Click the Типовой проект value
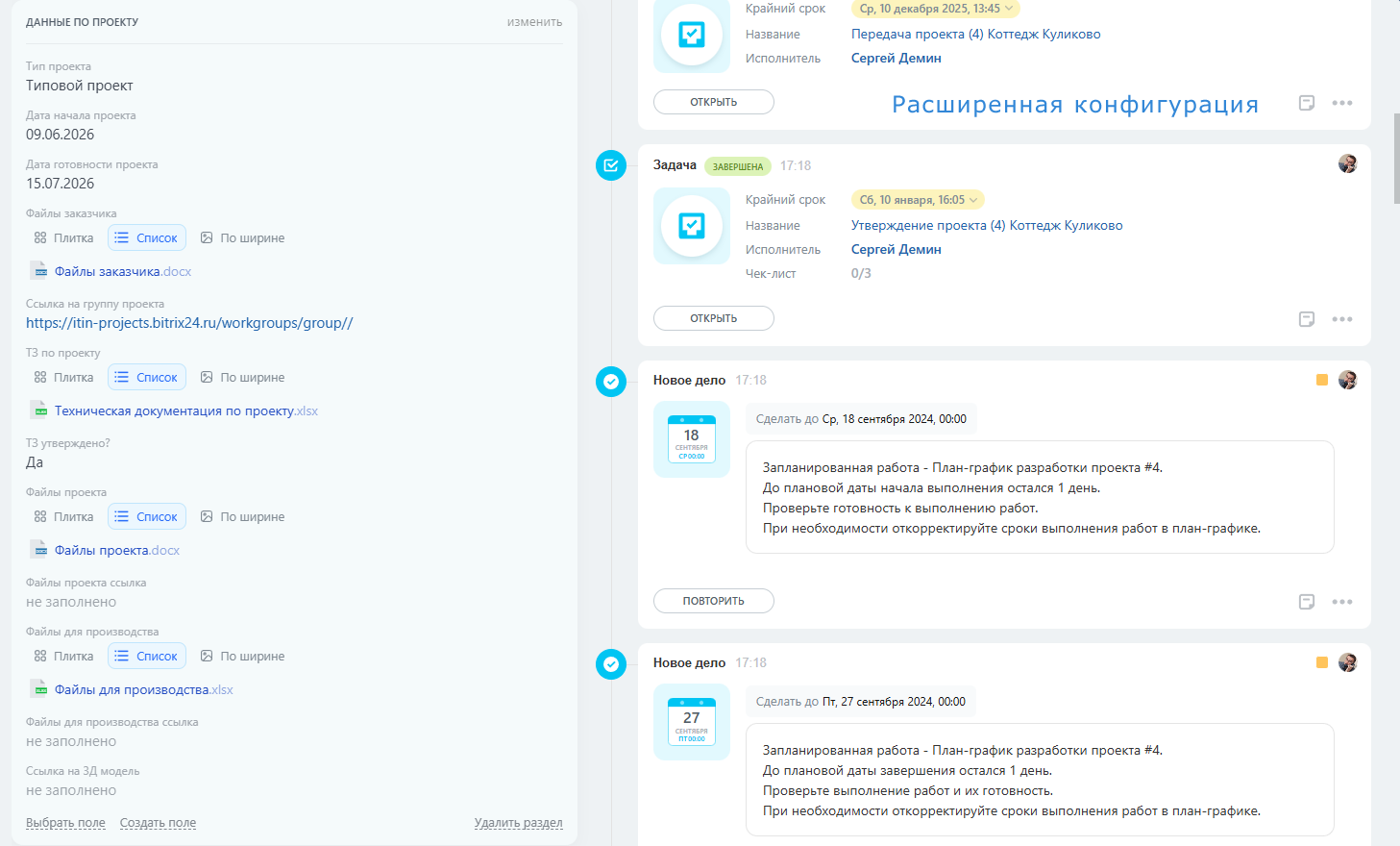 point(80,86)
